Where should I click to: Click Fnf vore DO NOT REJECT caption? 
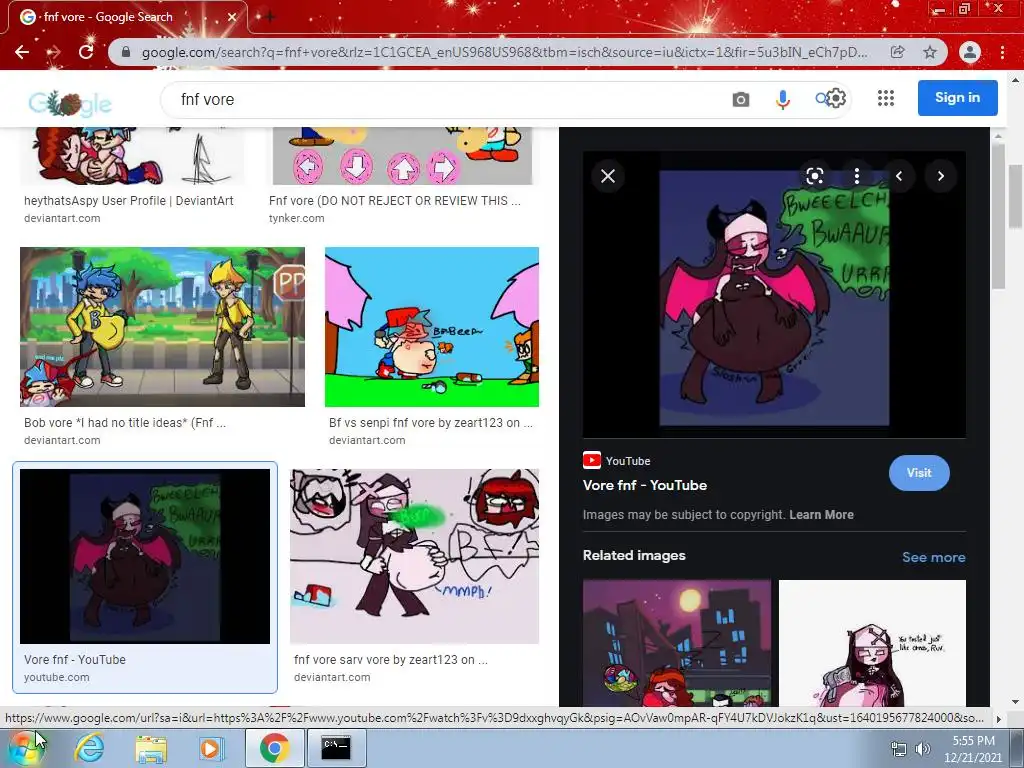394,200
